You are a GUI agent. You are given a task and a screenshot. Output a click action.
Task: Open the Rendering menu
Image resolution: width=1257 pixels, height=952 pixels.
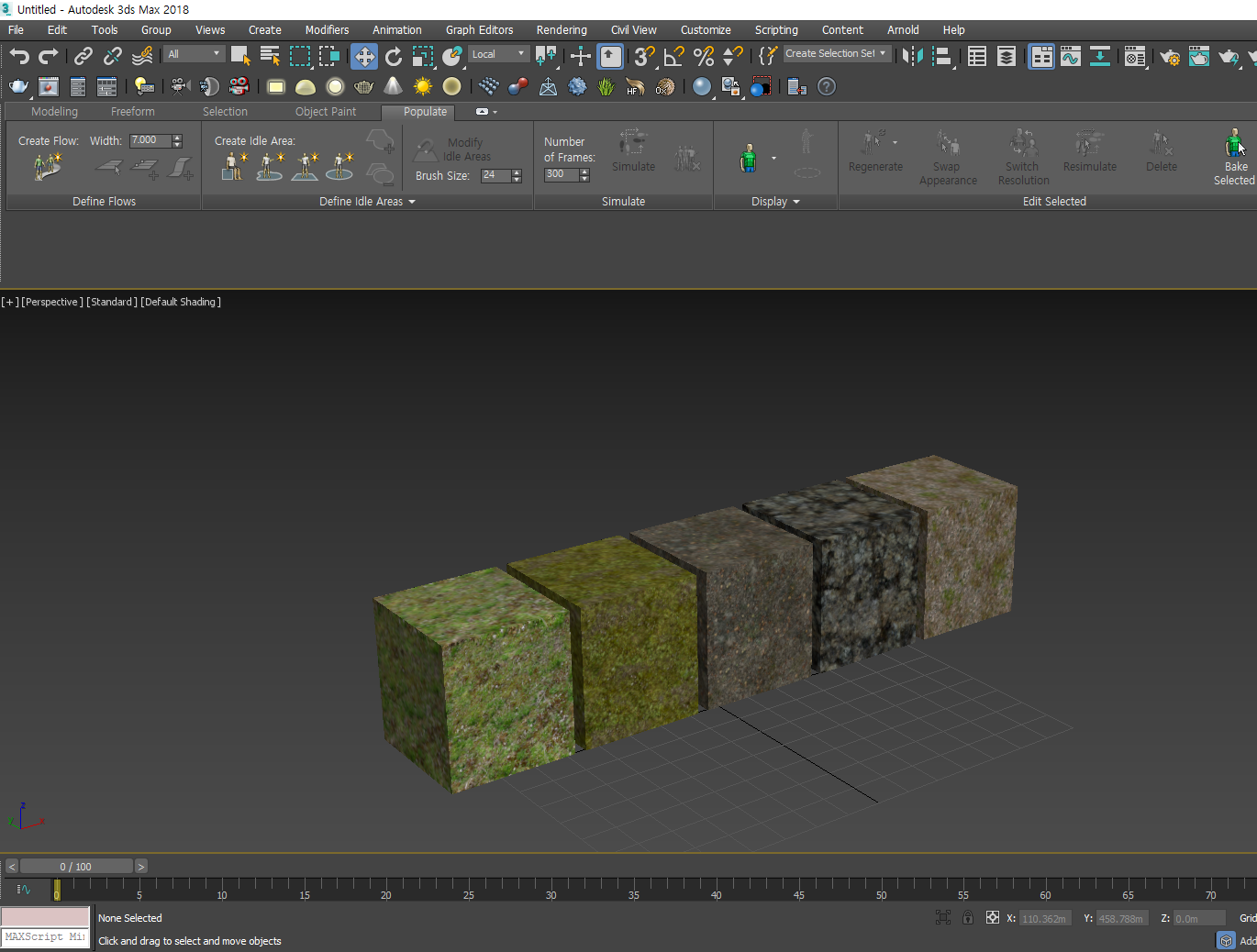click(562, 30)
